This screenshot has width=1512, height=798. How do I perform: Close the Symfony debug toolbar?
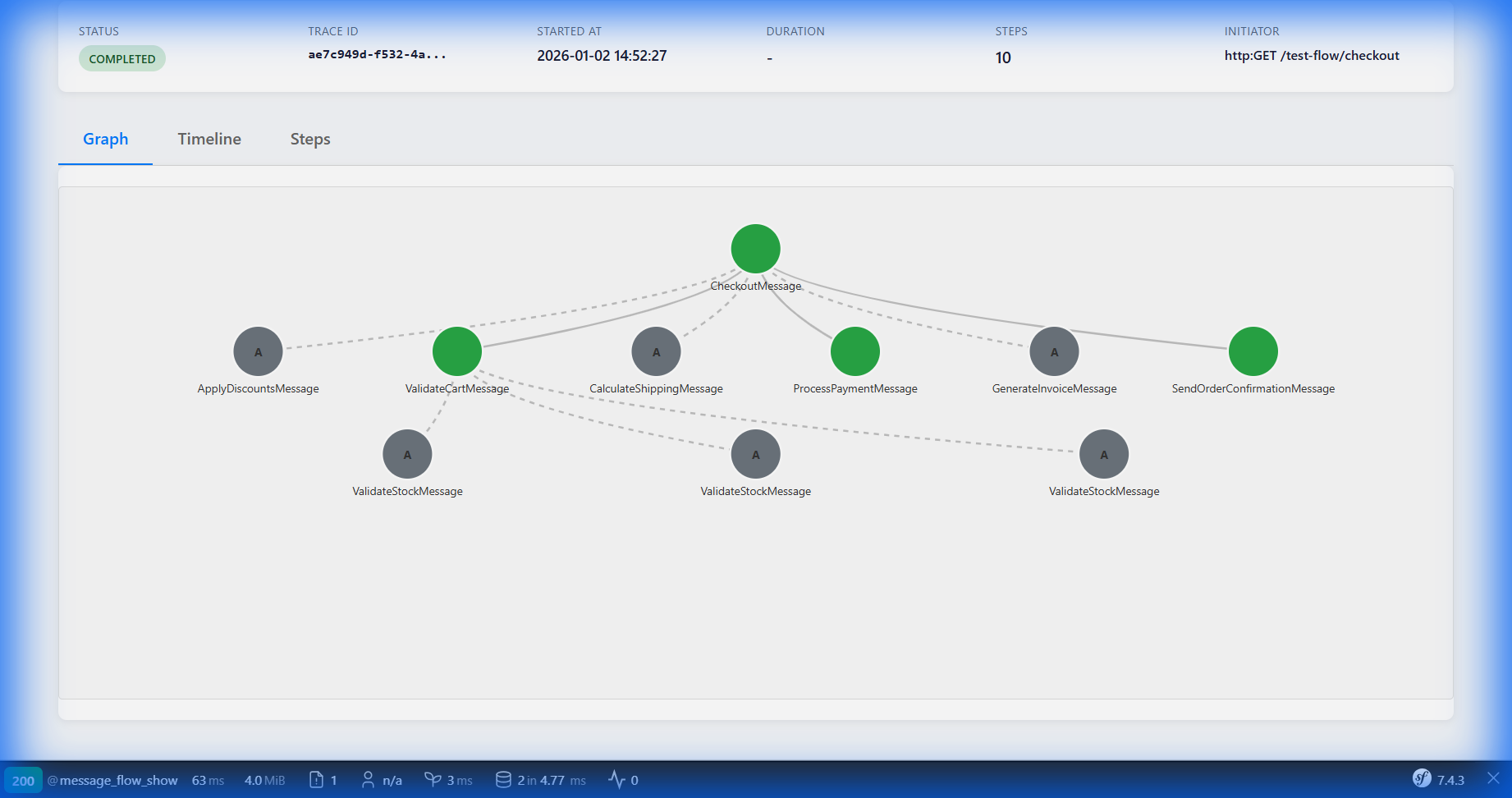tap(1492, 778)
